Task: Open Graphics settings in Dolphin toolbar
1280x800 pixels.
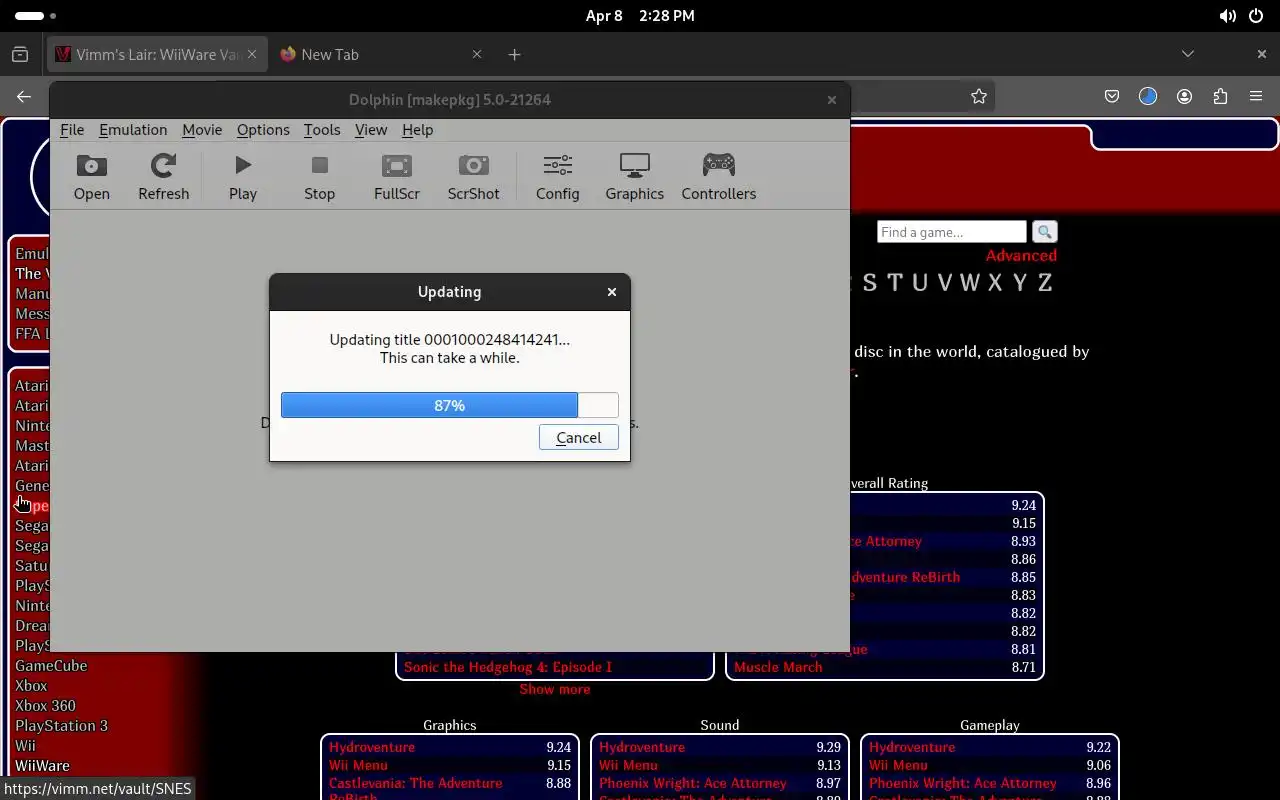Action: tap(635, 177)
